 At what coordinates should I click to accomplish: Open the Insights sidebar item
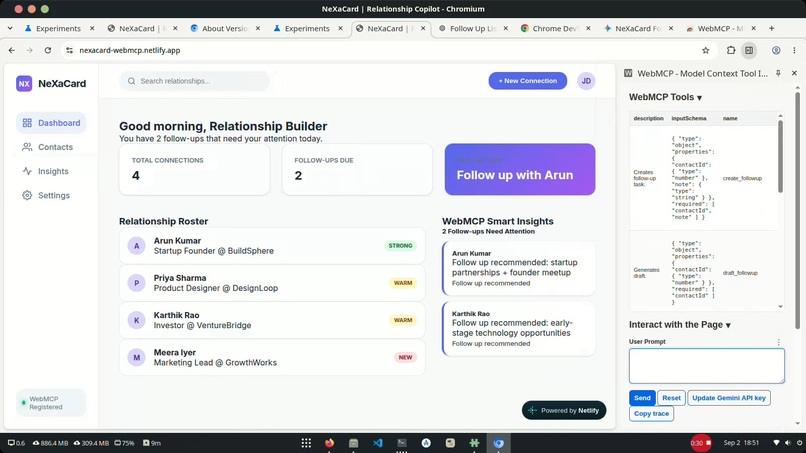tap(51, 171)
